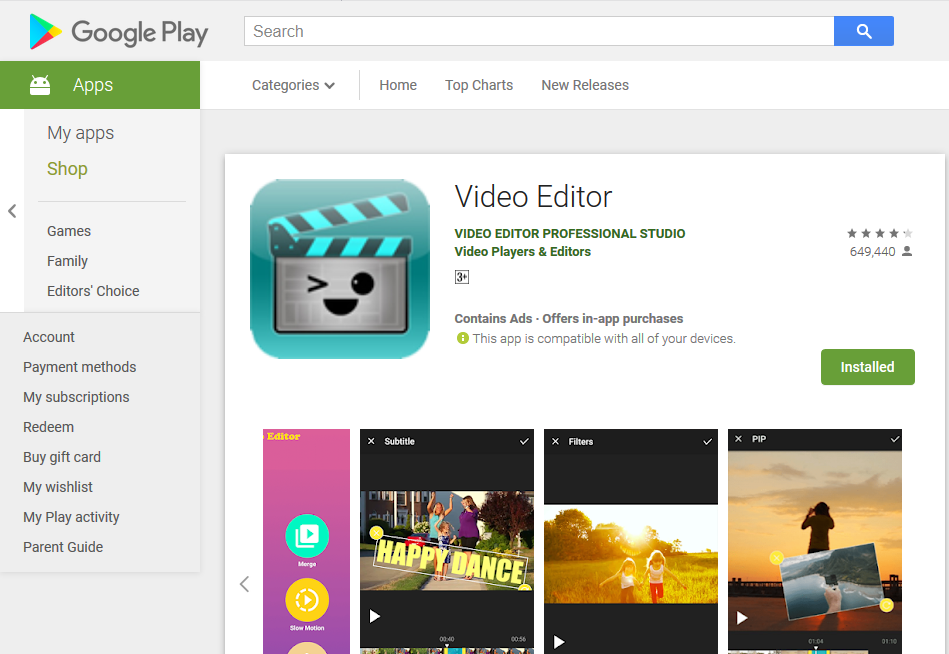This screenshot has width=949, height=654.
Task: Open Family in the sidebar
Action: [x=67, y=261]
